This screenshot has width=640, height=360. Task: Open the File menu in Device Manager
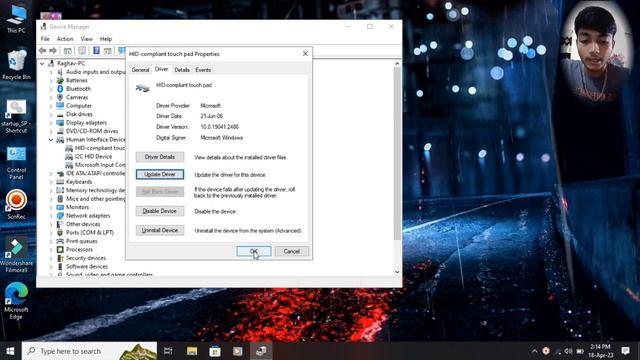click(45, 39)
